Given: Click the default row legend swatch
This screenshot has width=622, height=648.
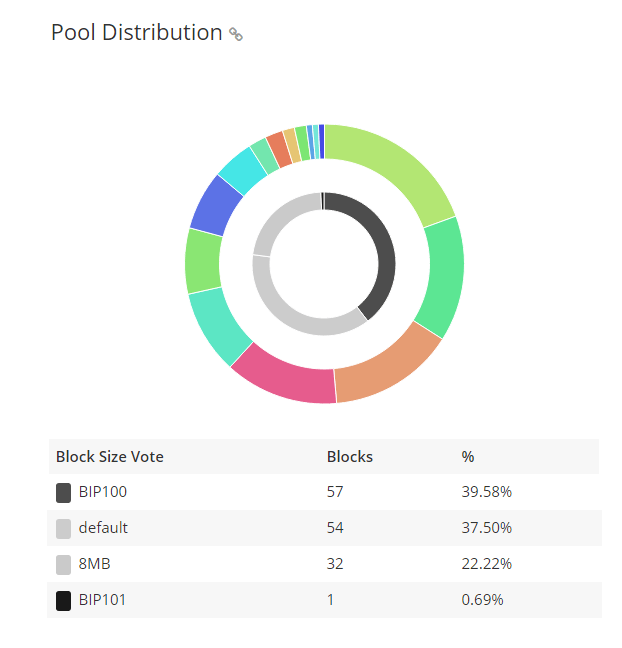Looking at the screenshot, I should pyautogui.click(x=63, y=528).
